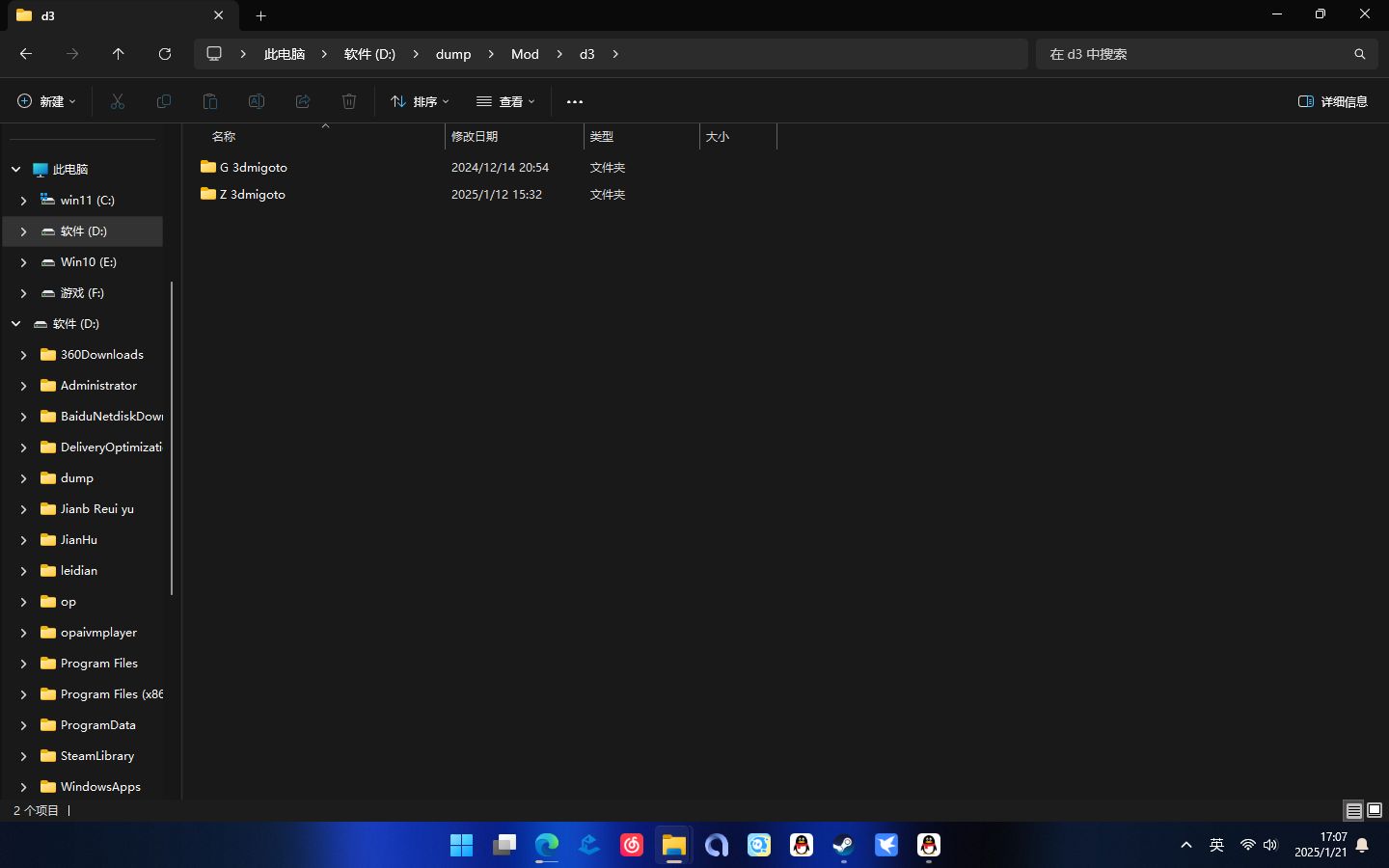Switch to large thumbnails view
The image size is (1389, 868).
(x=1375, y=810)
